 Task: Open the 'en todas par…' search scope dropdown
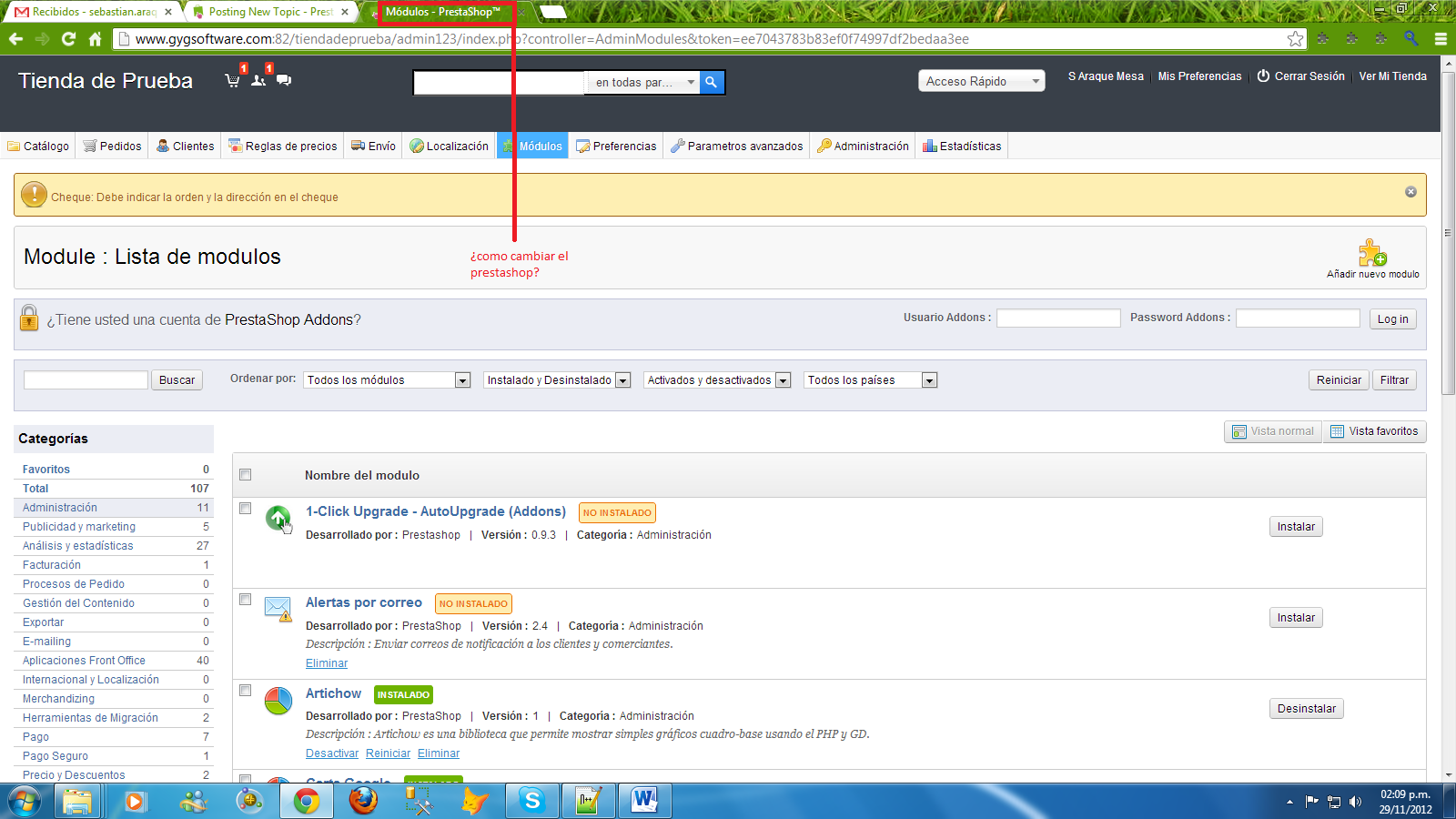tap(644, 82)
